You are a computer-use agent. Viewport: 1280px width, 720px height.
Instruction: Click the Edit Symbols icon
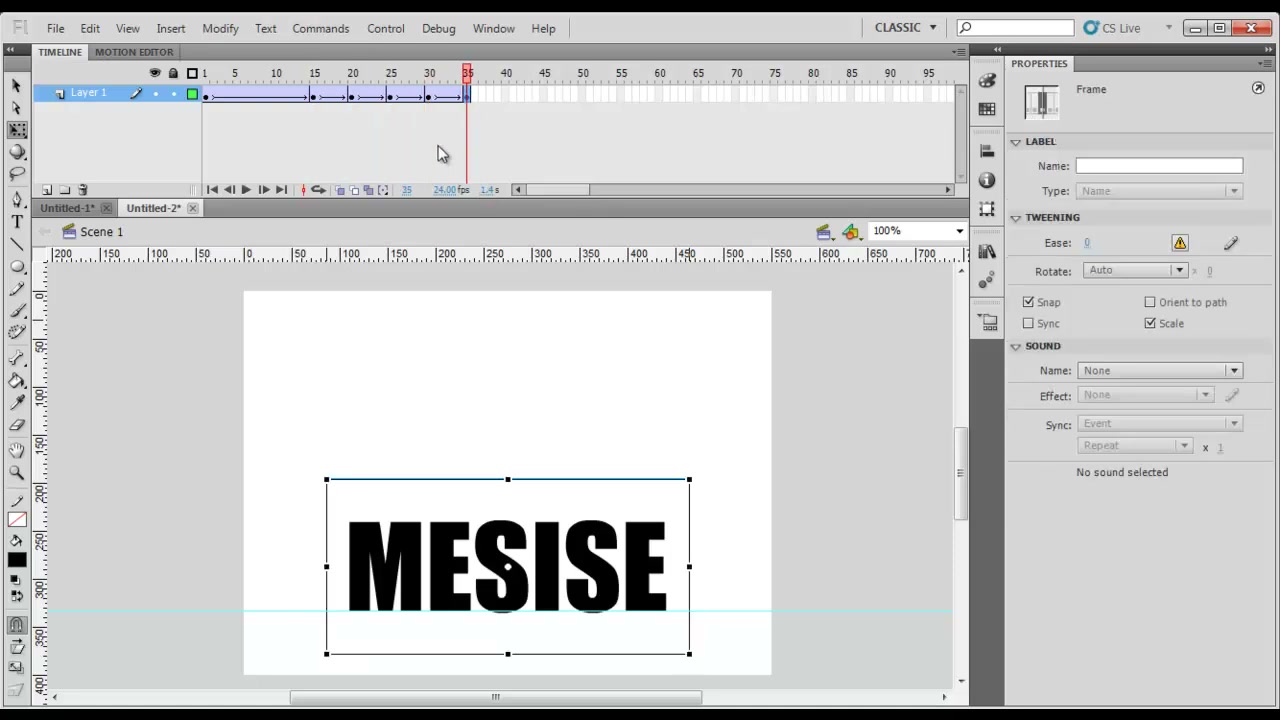851,232
